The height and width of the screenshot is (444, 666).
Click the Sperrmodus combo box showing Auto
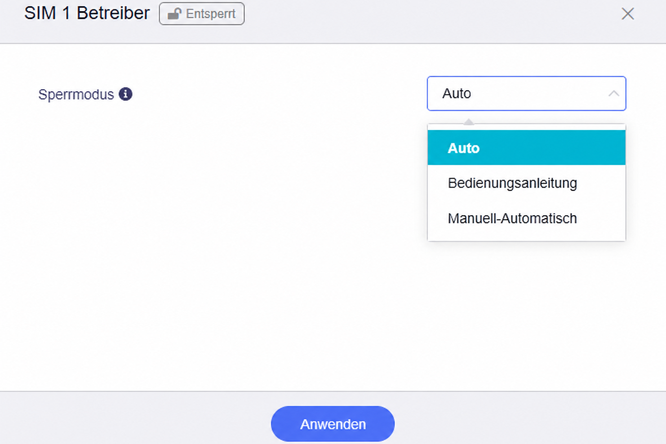point(526,93)
